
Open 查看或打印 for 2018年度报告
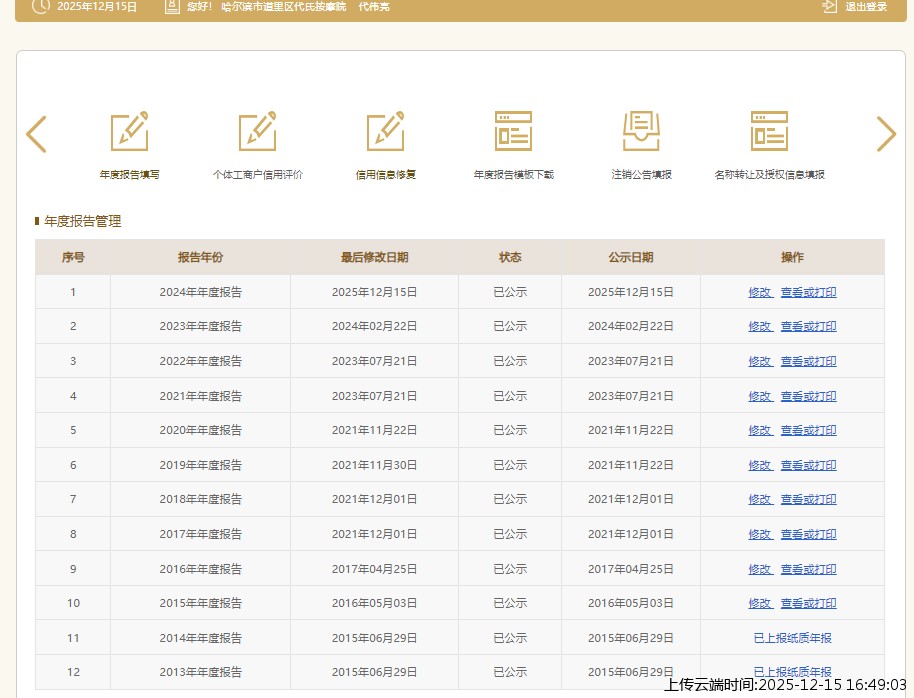click(808, 500)
